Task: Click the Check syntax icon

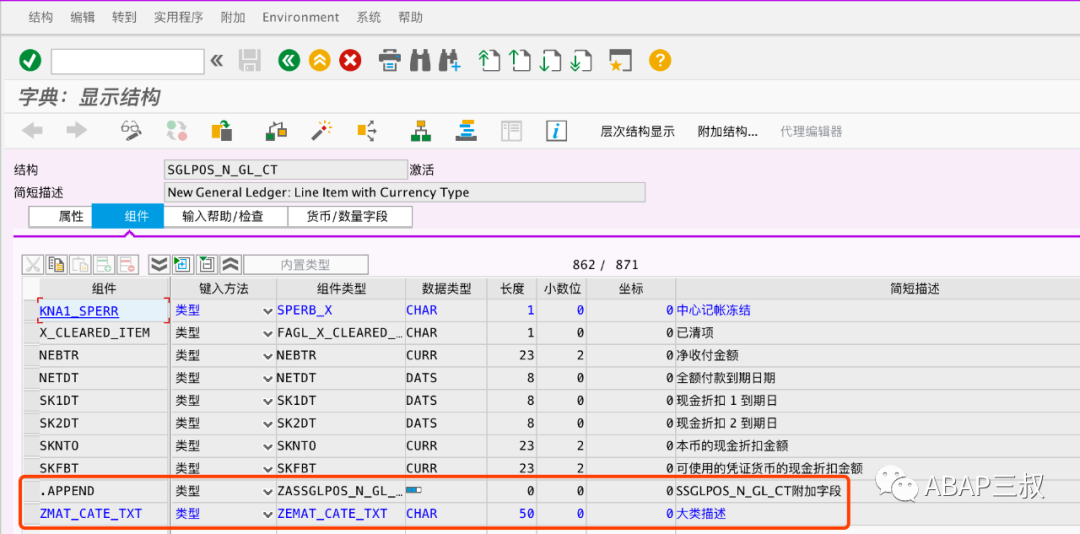Action: 276,130
